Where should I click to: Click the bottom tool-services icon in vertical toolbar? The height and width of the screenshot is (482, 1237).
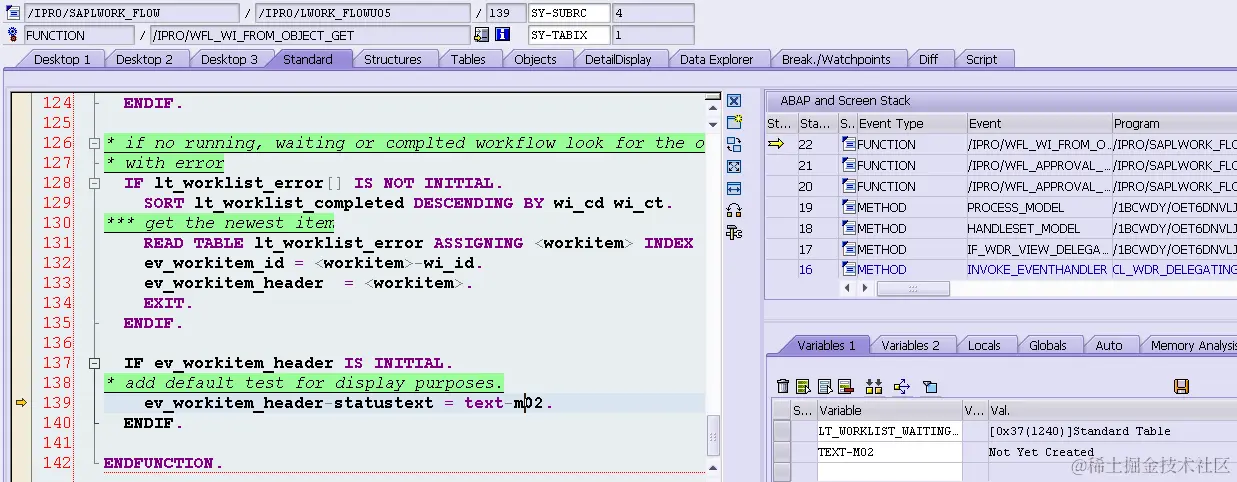point(734,232)
